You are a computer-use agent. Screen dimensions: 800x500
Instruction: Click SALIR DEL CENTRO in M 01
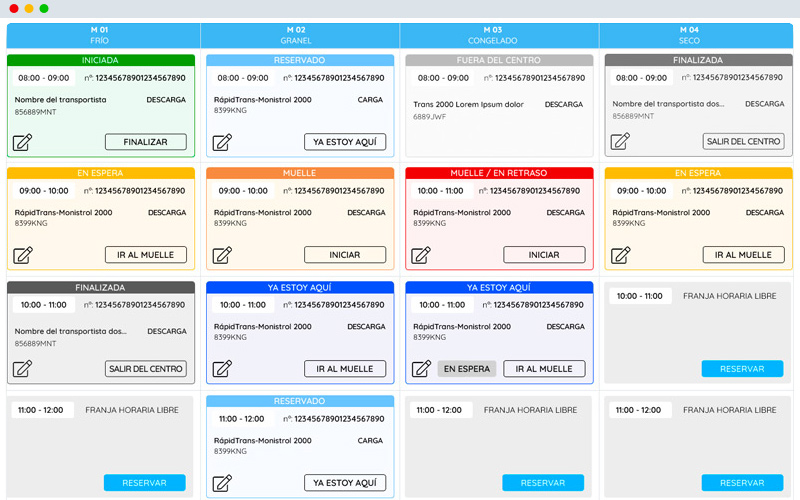coord(146,368)
